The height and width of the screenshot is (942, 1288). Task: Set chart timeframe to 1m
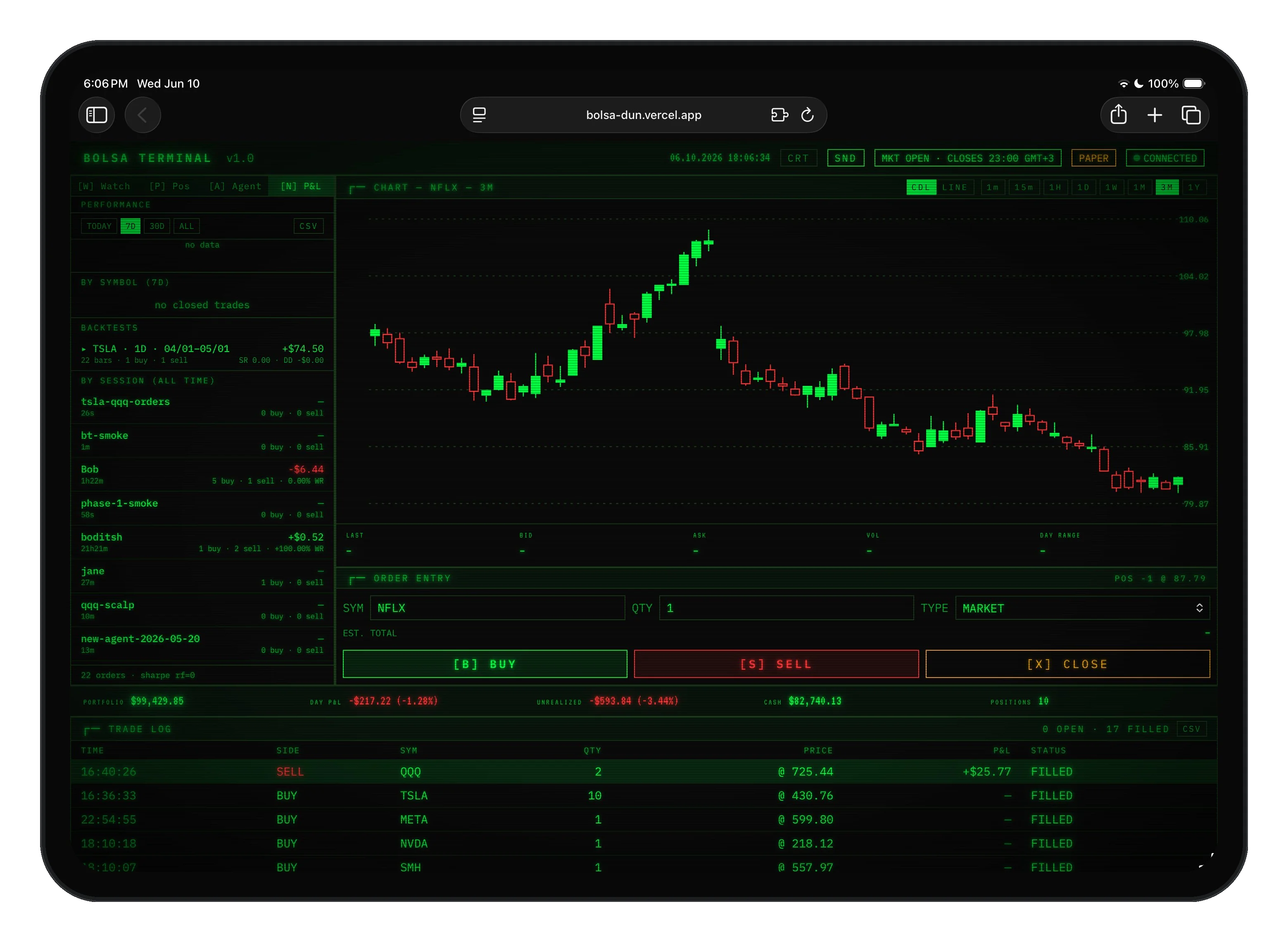tap(993, 188)
